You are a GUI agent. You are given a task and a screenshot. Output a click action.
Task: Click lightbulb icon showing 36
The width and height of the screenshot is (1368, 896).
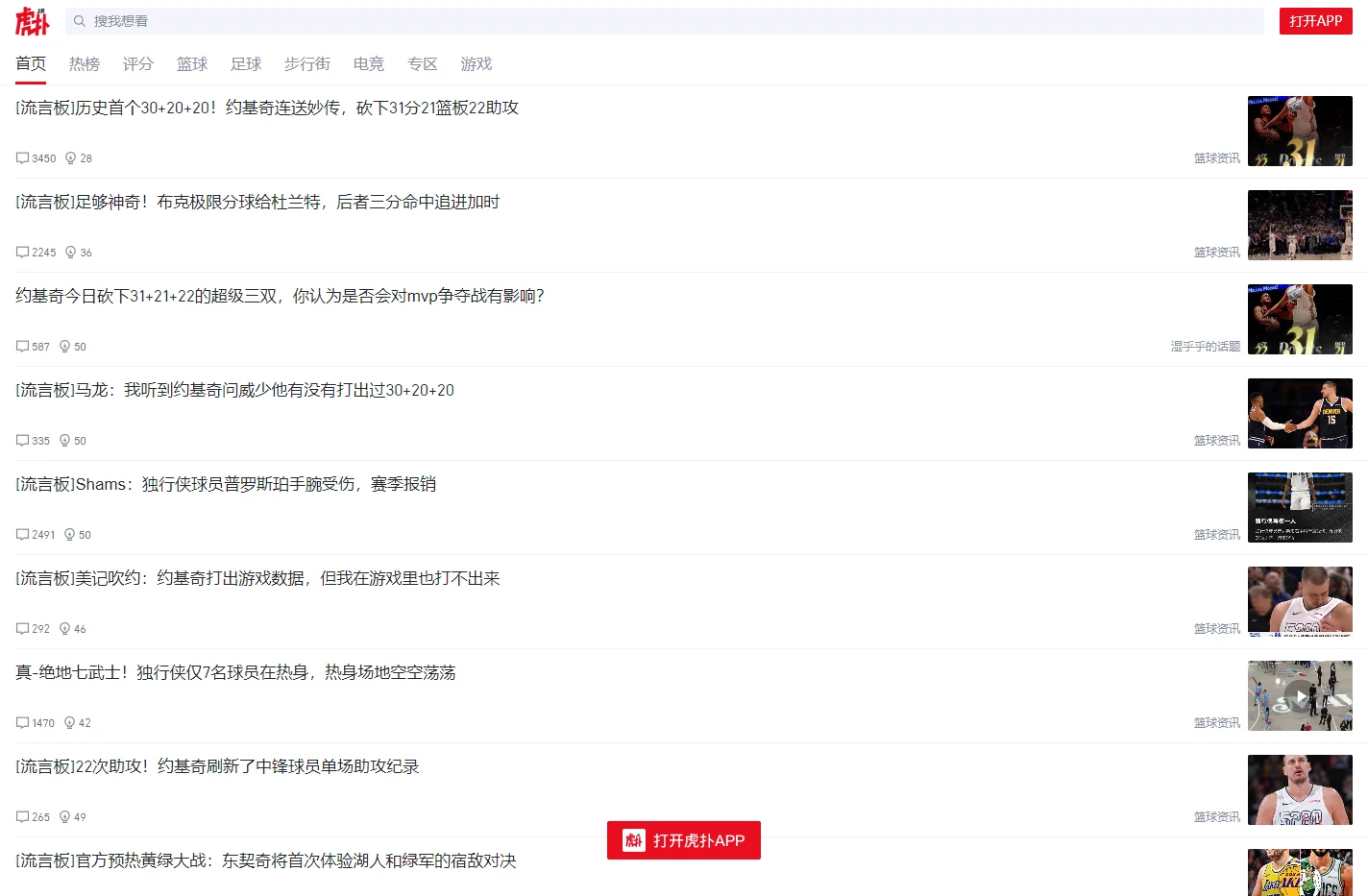click(70, 253)
